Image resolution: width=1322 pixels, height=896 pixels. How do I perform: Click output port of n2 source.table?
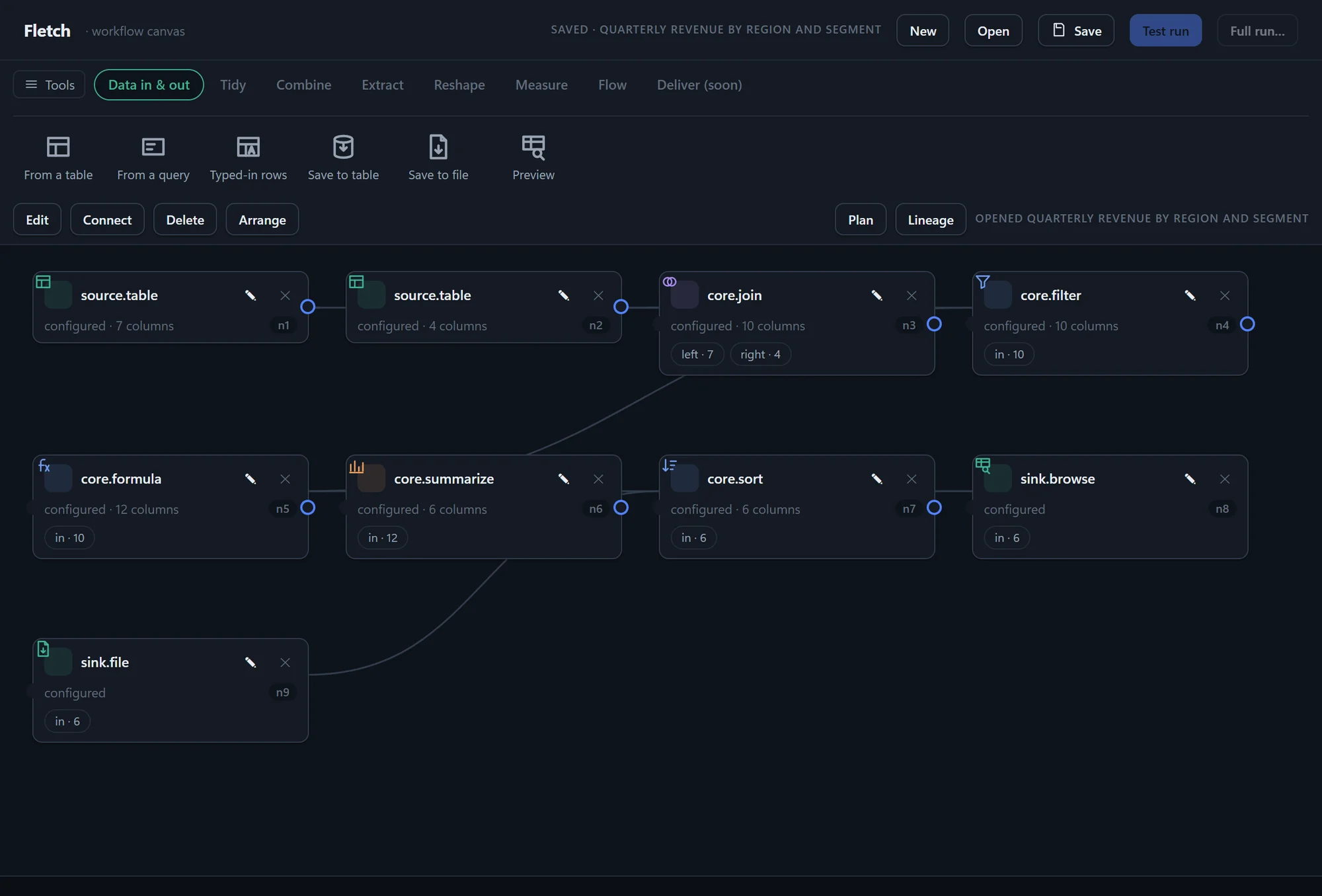pos(621,307)
